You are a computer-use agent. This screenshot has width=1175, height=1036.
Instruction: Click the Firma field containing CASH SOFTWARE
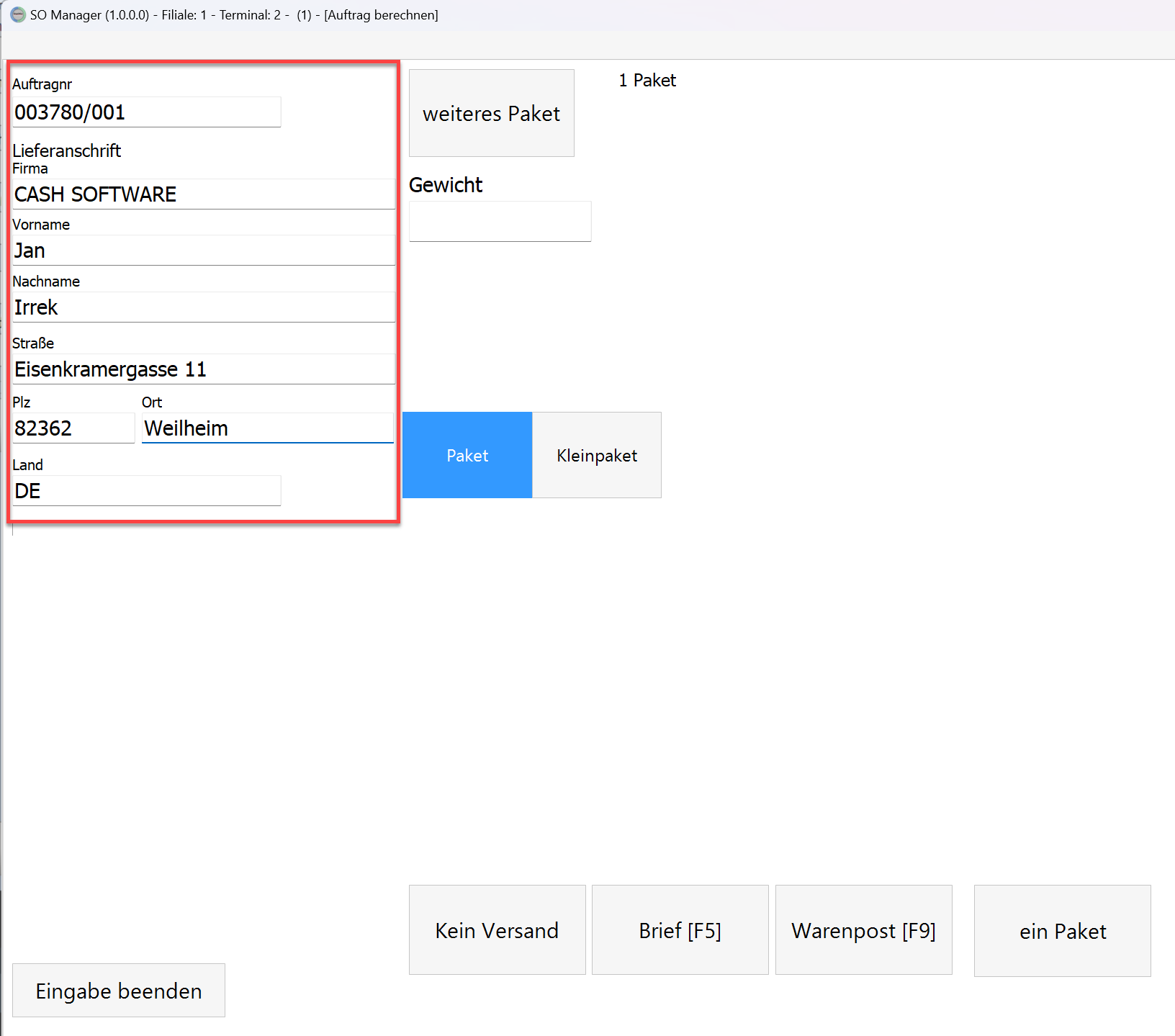(204, 194)
